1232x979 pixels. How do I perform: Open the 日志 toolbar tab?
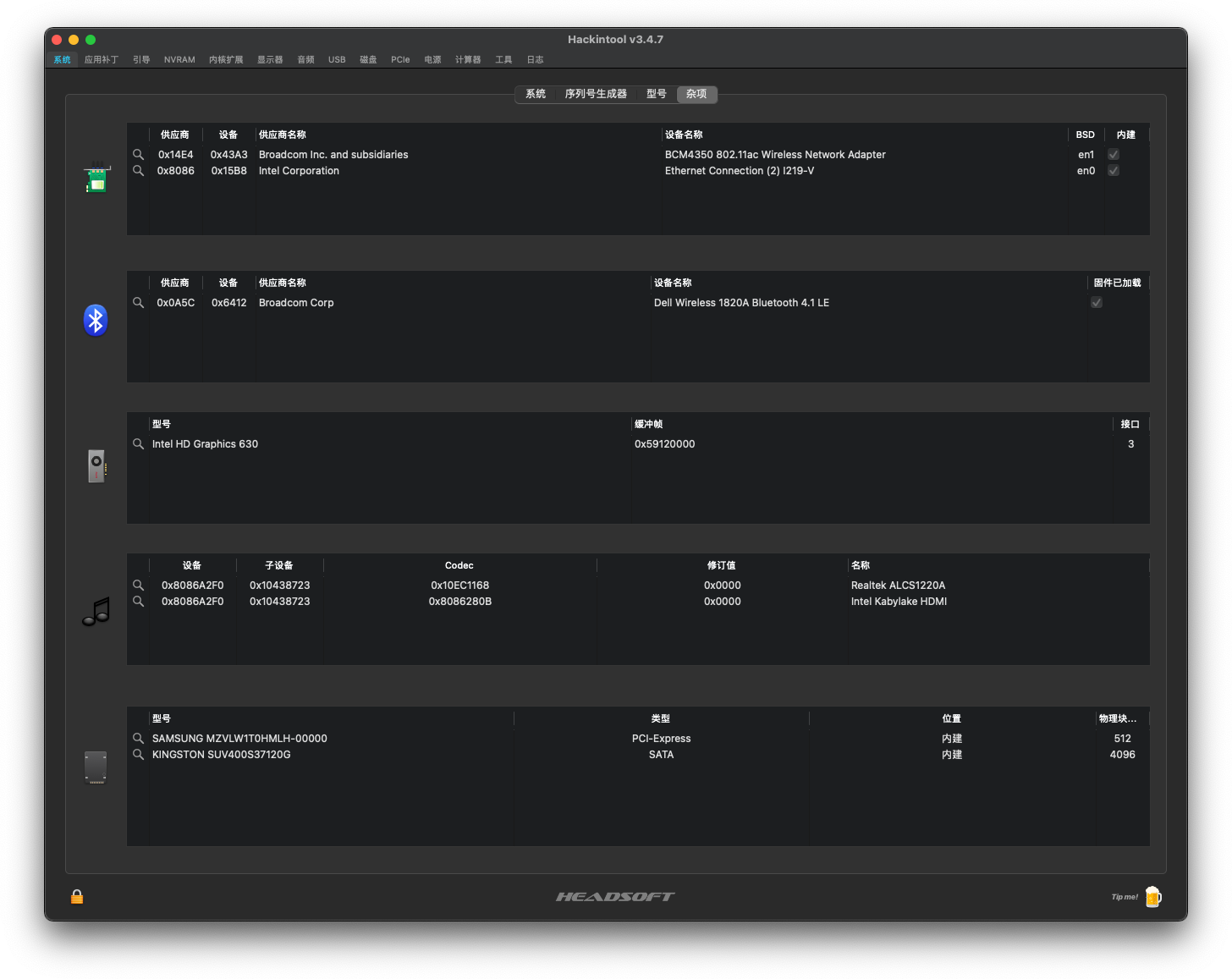coord(535,60)
